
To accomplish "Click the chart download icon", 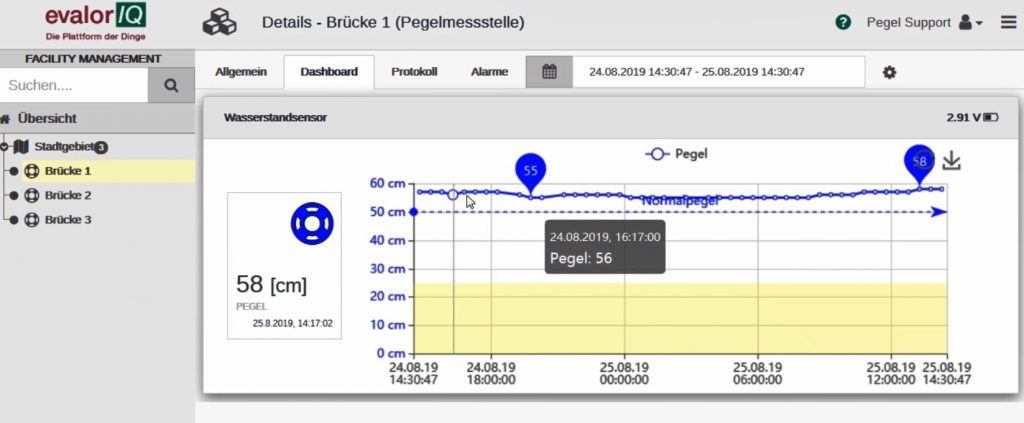I will click(951, 162).
